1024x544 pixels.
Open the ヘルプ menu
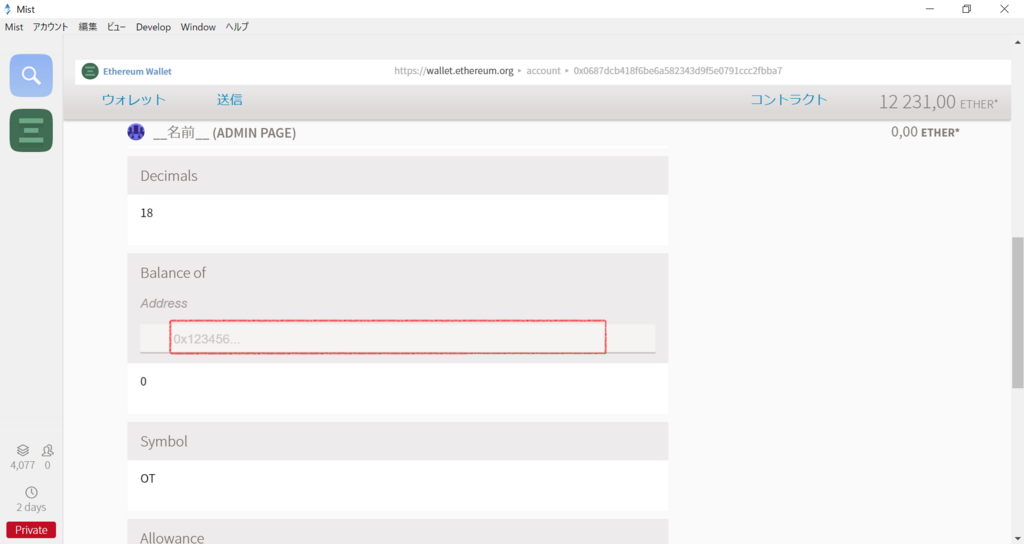237,27
